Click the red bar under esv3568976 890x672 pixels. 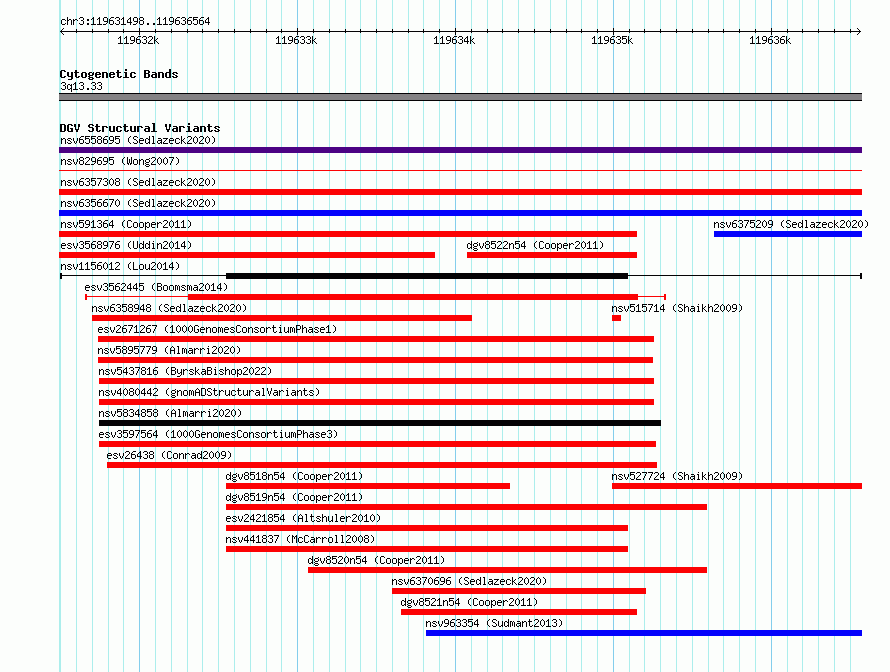point(247,255)
